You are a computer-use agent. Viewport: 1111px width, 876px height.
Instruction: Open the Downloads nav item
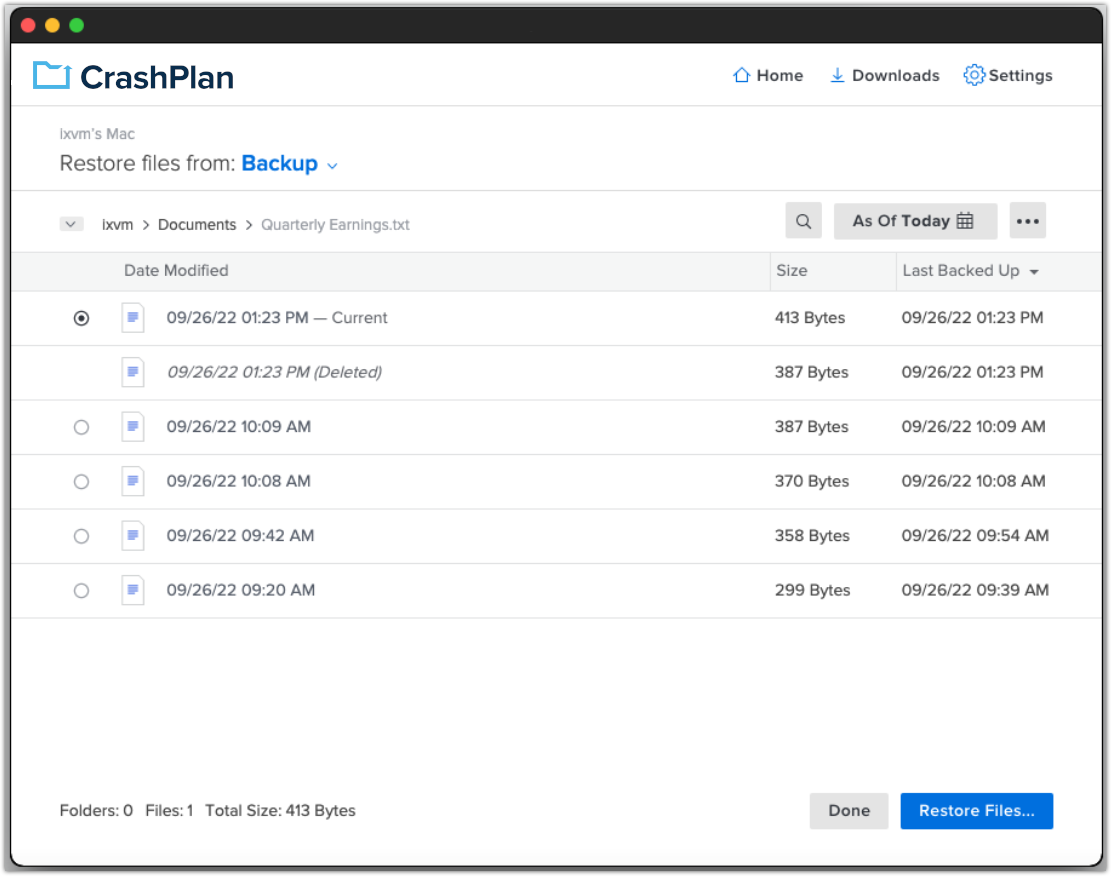884,75
